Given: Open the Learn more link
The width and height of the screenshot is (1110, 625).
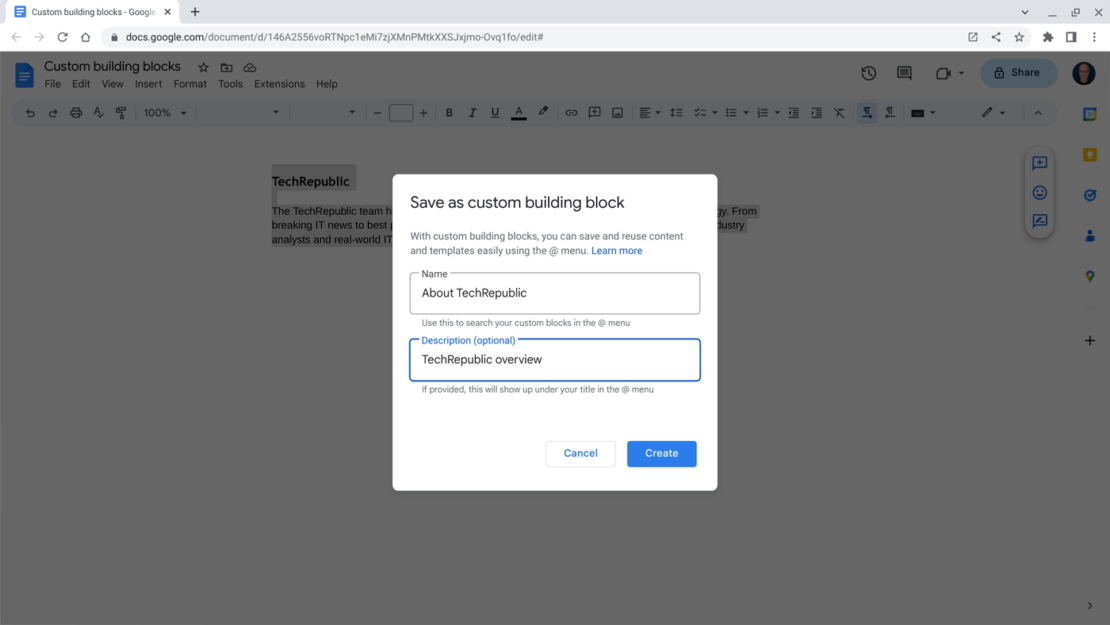Looking at the screenshot, I should [616, 250].
